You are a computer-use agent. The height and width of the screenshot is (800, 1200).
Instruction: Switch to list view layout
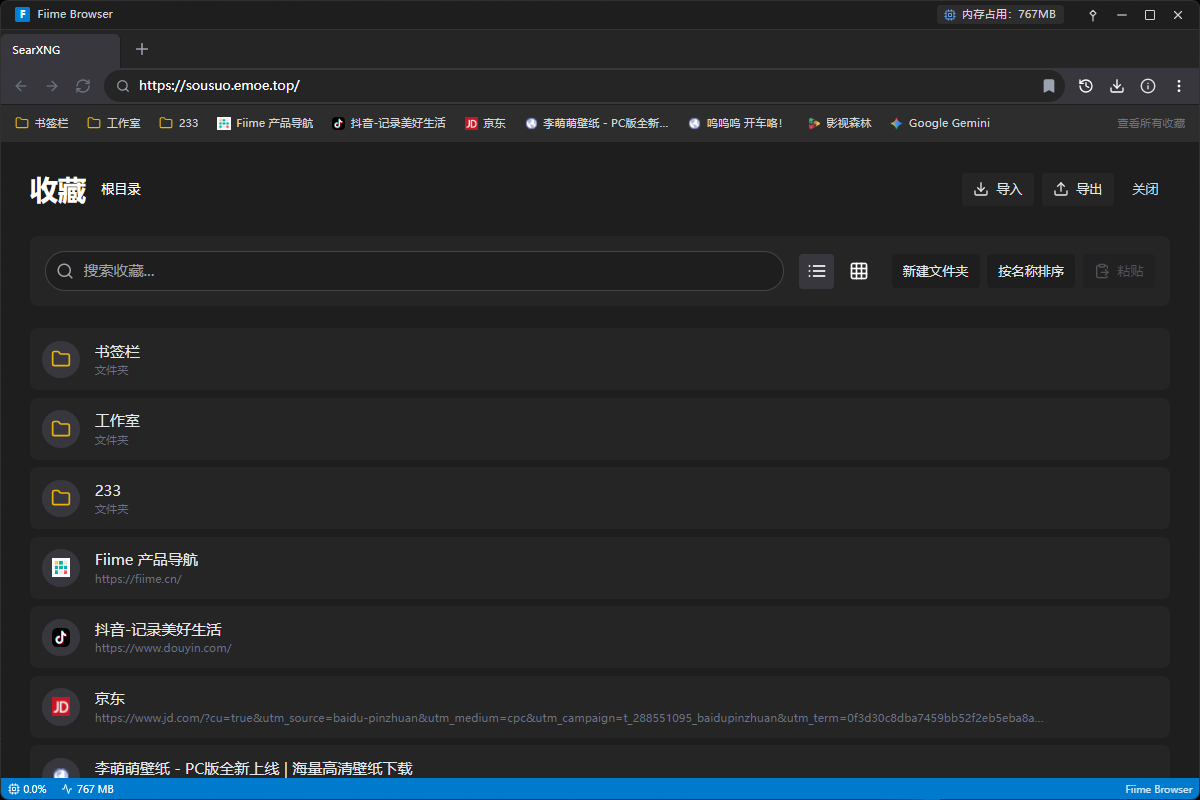click(816, 271)
